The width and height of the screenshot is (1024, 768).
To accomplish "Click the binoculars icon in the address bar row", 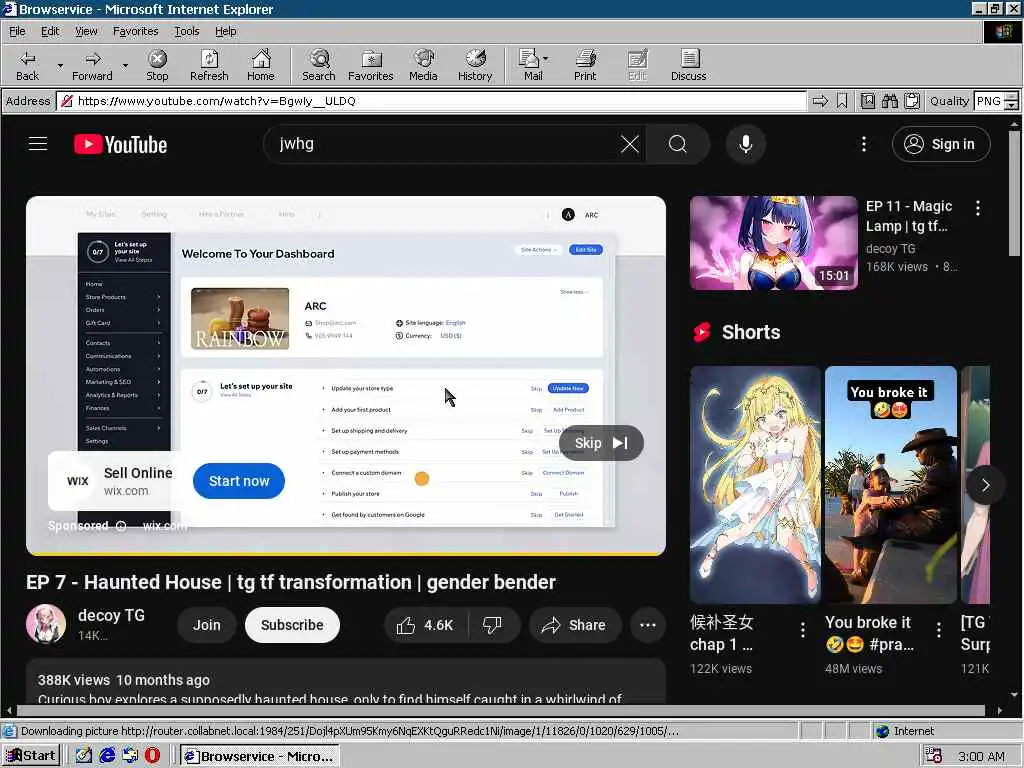I will point(889,101).
